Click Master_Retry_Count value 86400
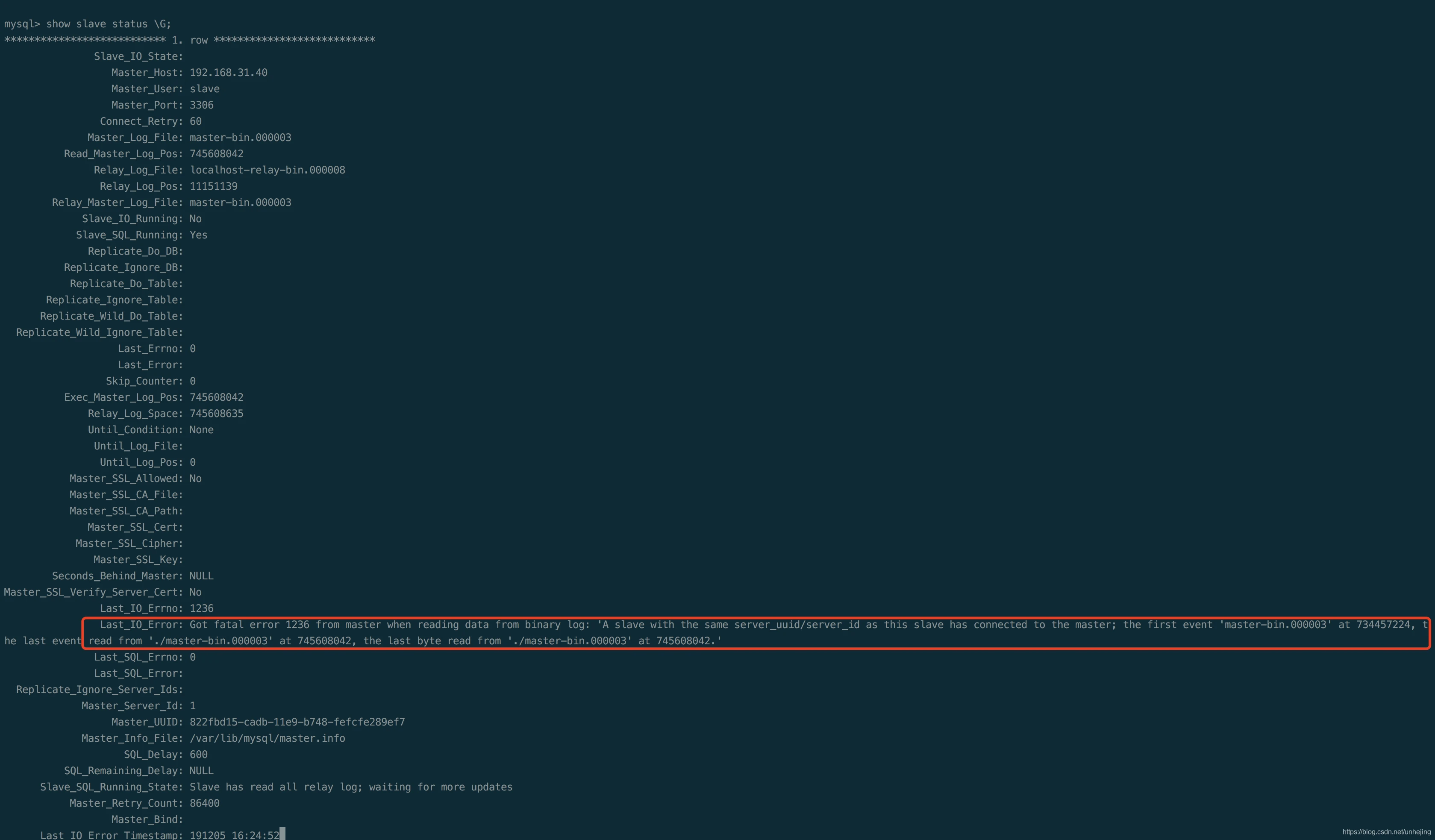This screenshot has width=1435, height=840. (x=204, y=803)
